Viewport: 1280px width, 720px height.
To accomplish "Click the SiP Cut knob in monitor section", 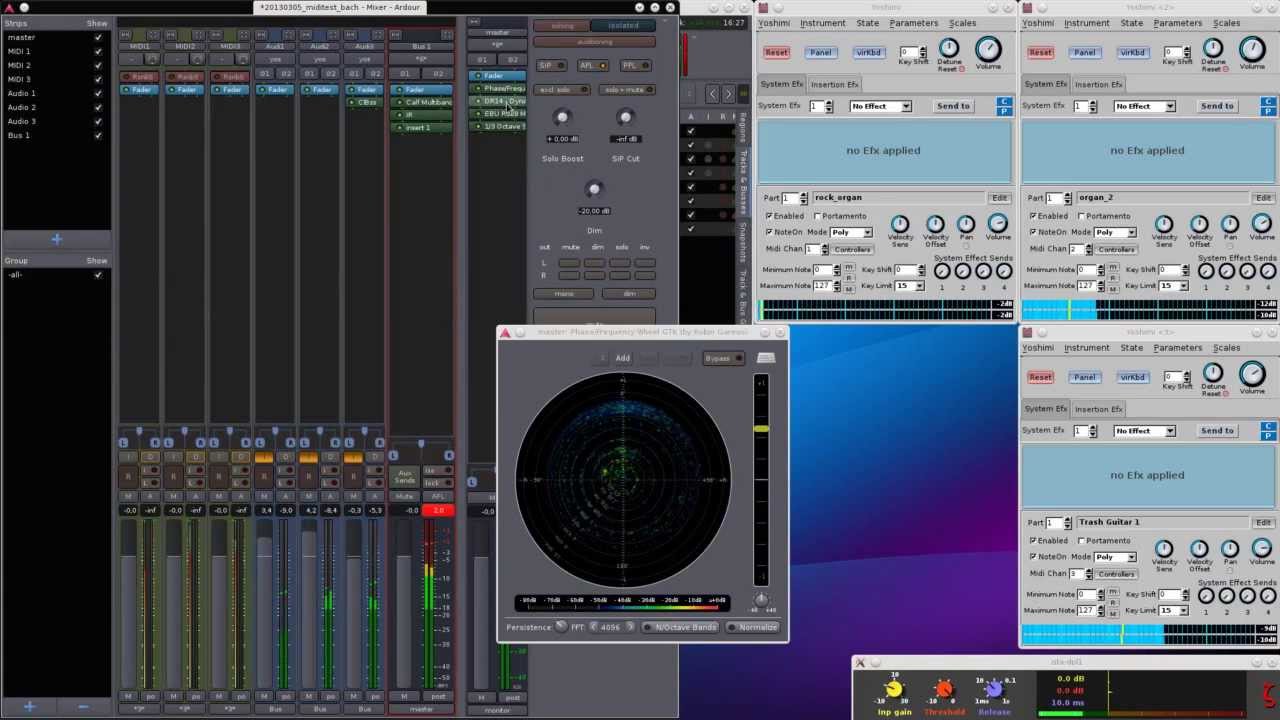I will [625, 119].
